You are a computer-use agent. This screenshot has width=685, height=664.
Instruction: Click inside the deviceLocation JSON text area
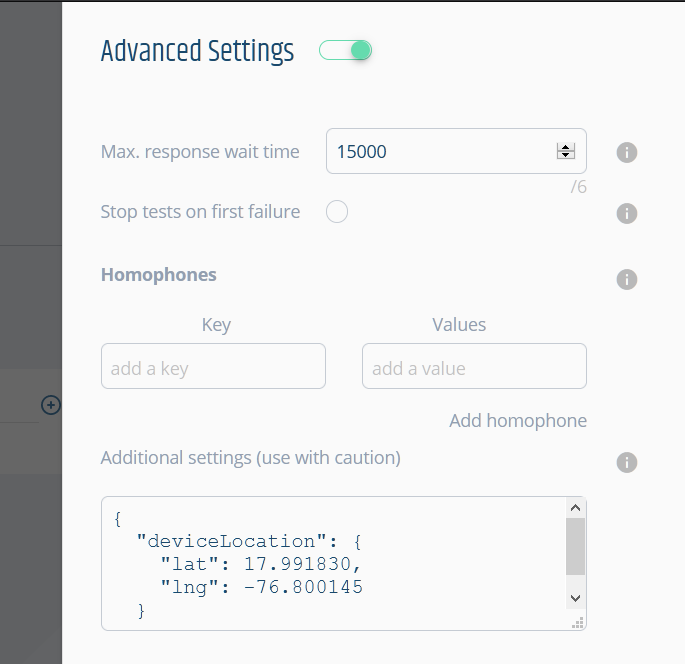(x=334, y=564)
